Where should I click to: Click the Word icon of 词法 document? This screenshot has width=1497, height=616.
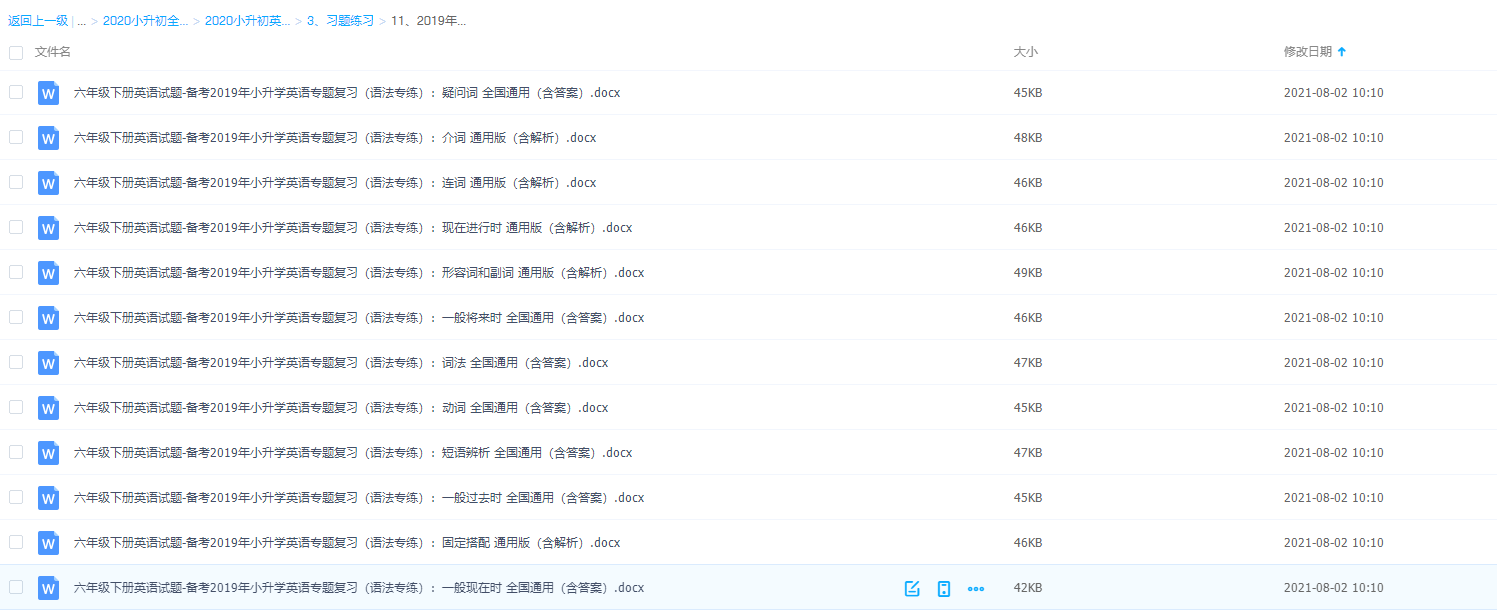point(48,363)
